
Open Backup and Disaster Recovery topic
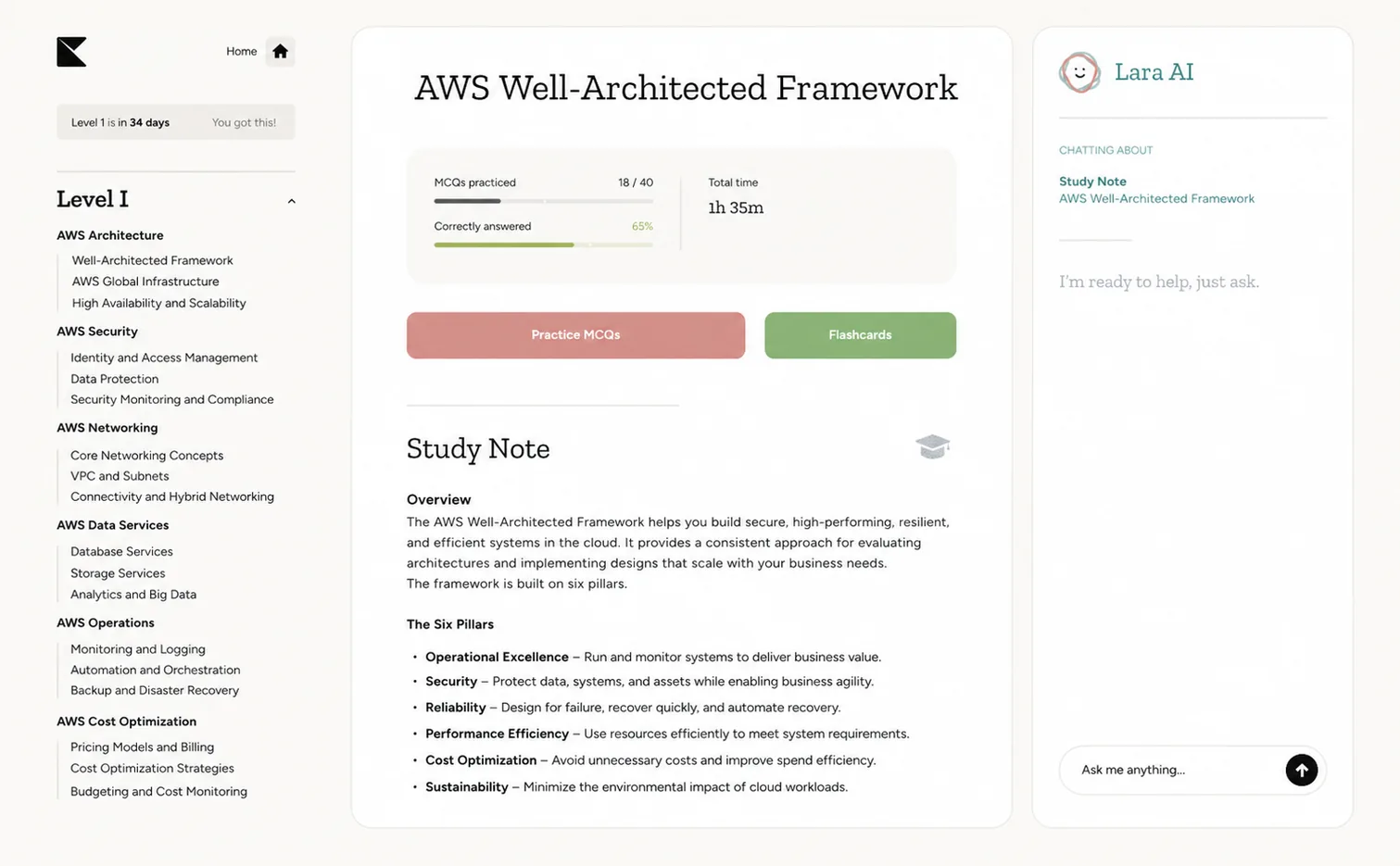(155, 690)
